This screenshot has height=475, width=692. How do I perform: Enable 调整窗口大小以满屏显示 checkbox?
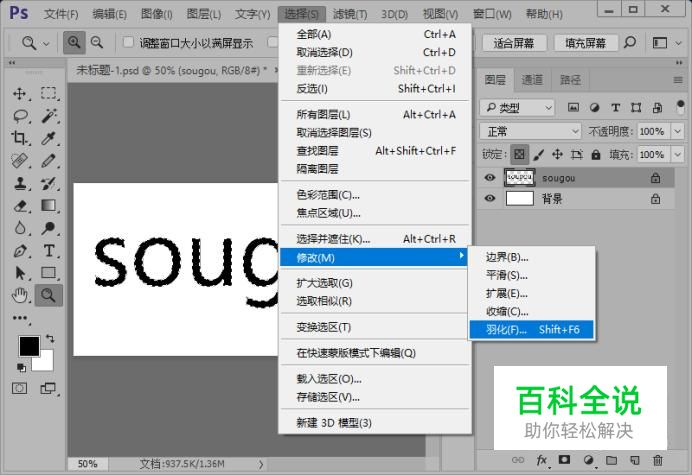(128, 42)
